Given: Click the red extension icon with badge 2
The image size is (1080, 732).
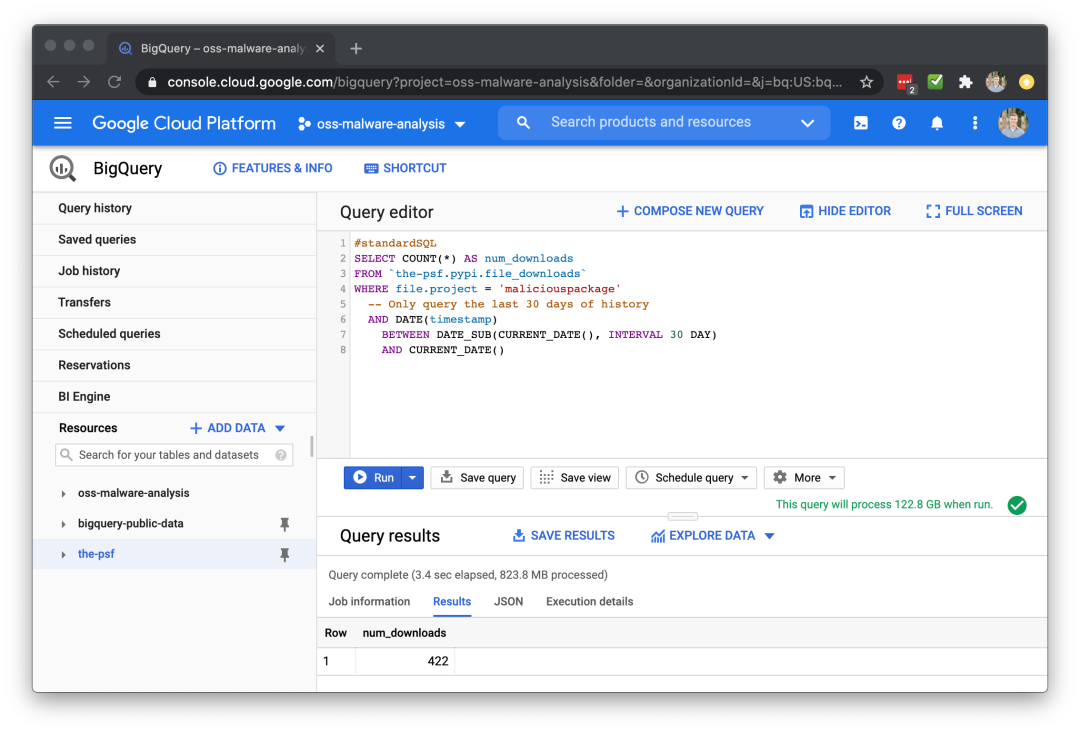Looking at the screenshot, I should click(x=906, y=83).
